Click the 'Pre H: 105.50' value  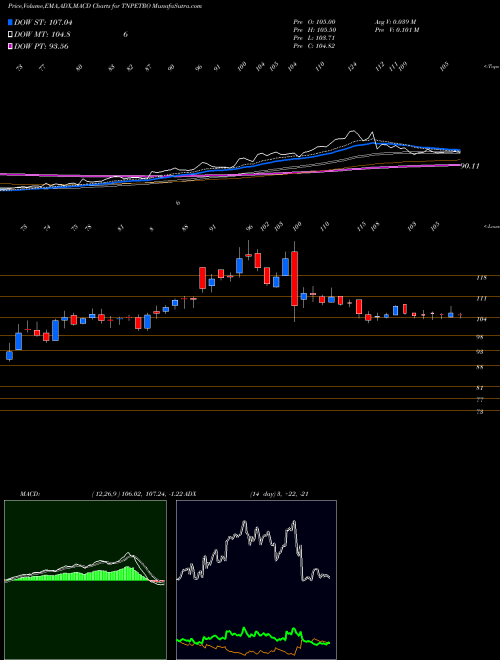(x=314, y=30)
